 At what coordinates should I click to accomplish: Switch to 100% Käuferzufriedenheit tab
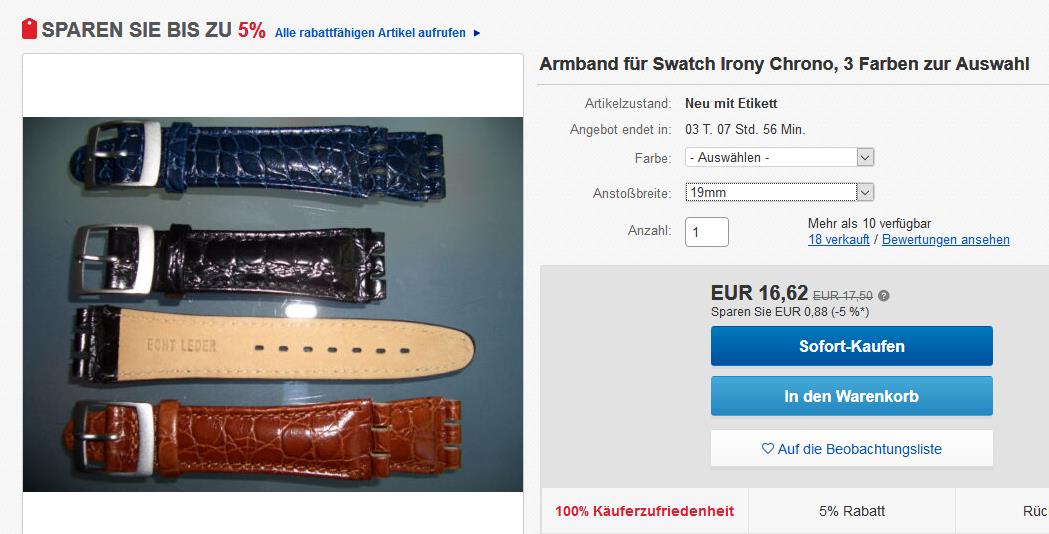644,511
